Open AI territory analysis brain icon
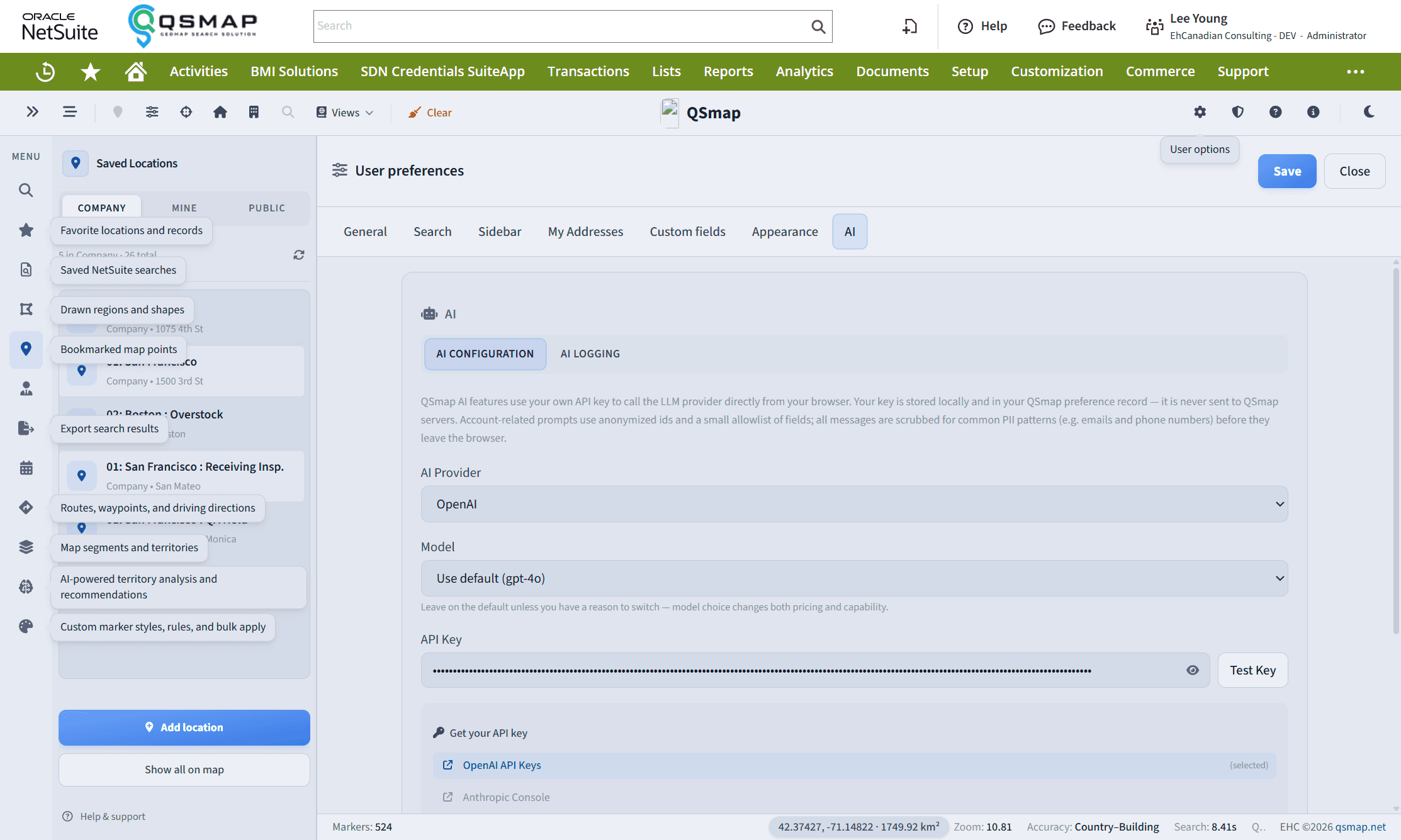The width and height of the screenshot is (1401, 840). pos(26,586)
